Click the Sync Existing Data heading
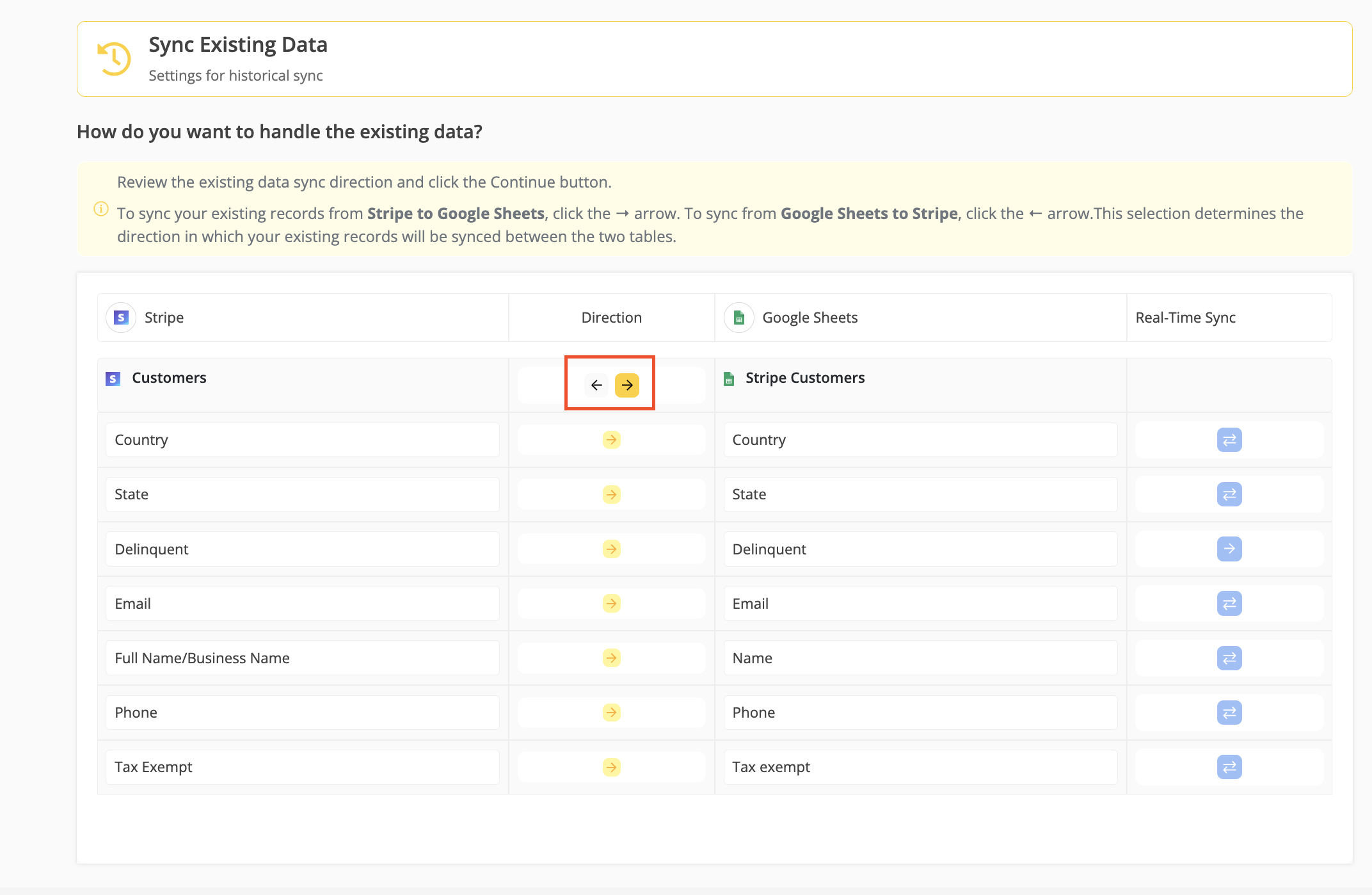The image size is (1372, 895). coord(238,45)
